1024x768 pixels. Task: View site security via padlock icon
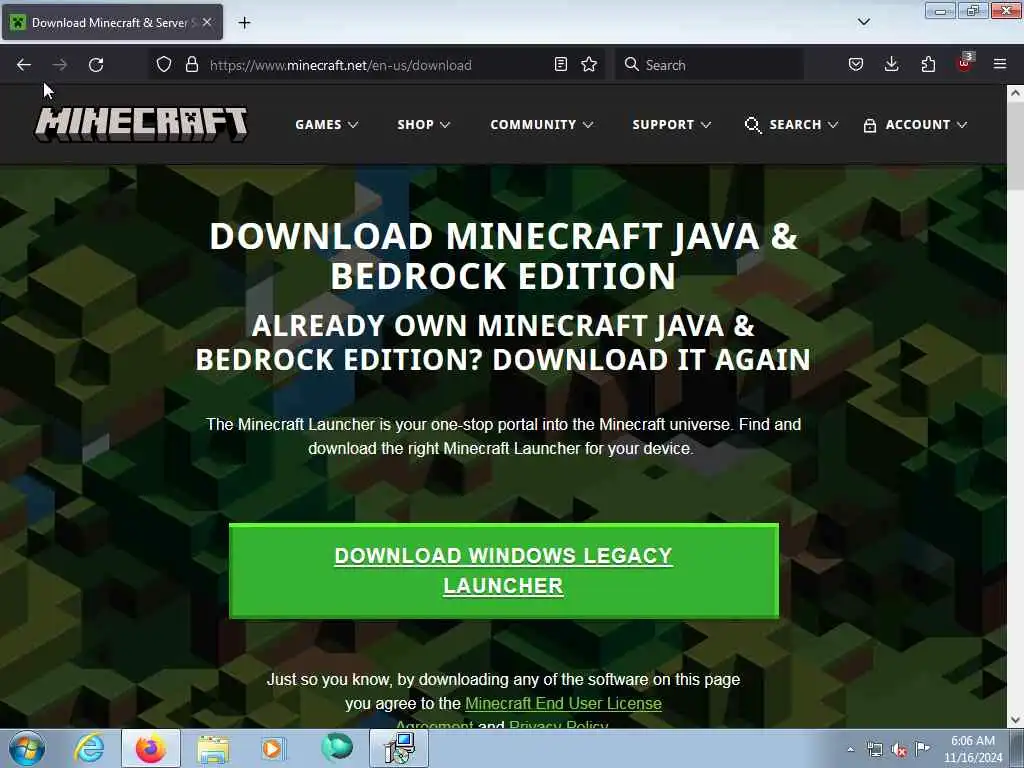point(191,64)
